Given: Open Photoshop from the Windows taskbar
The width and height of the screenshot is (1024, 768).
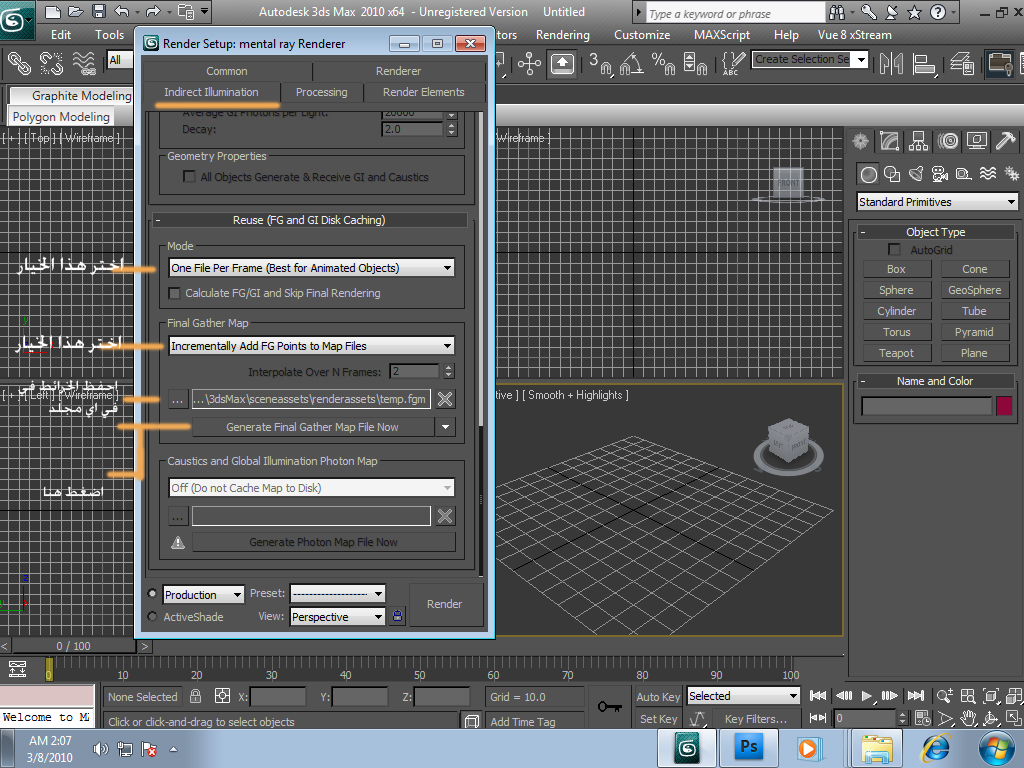Looking at the screenshot, I should [x=748, y=748].
